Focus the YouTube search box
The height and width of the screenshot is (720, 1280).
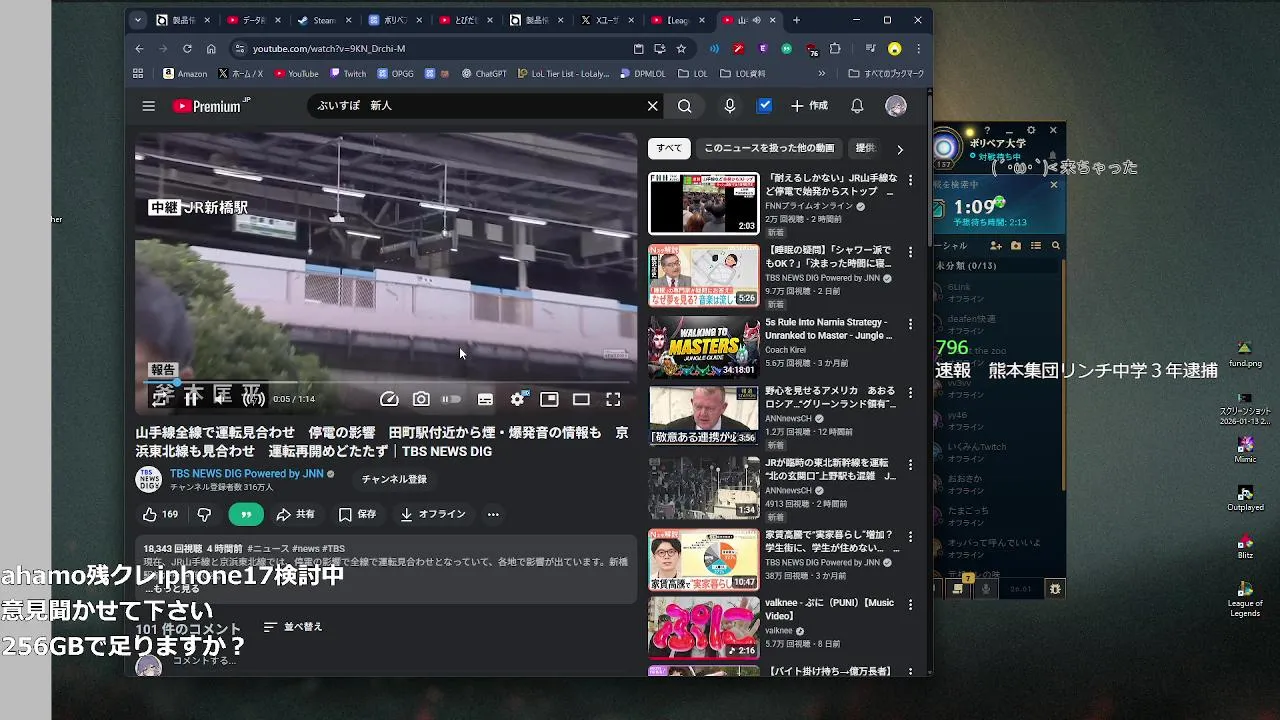click(x=477, y=106)
